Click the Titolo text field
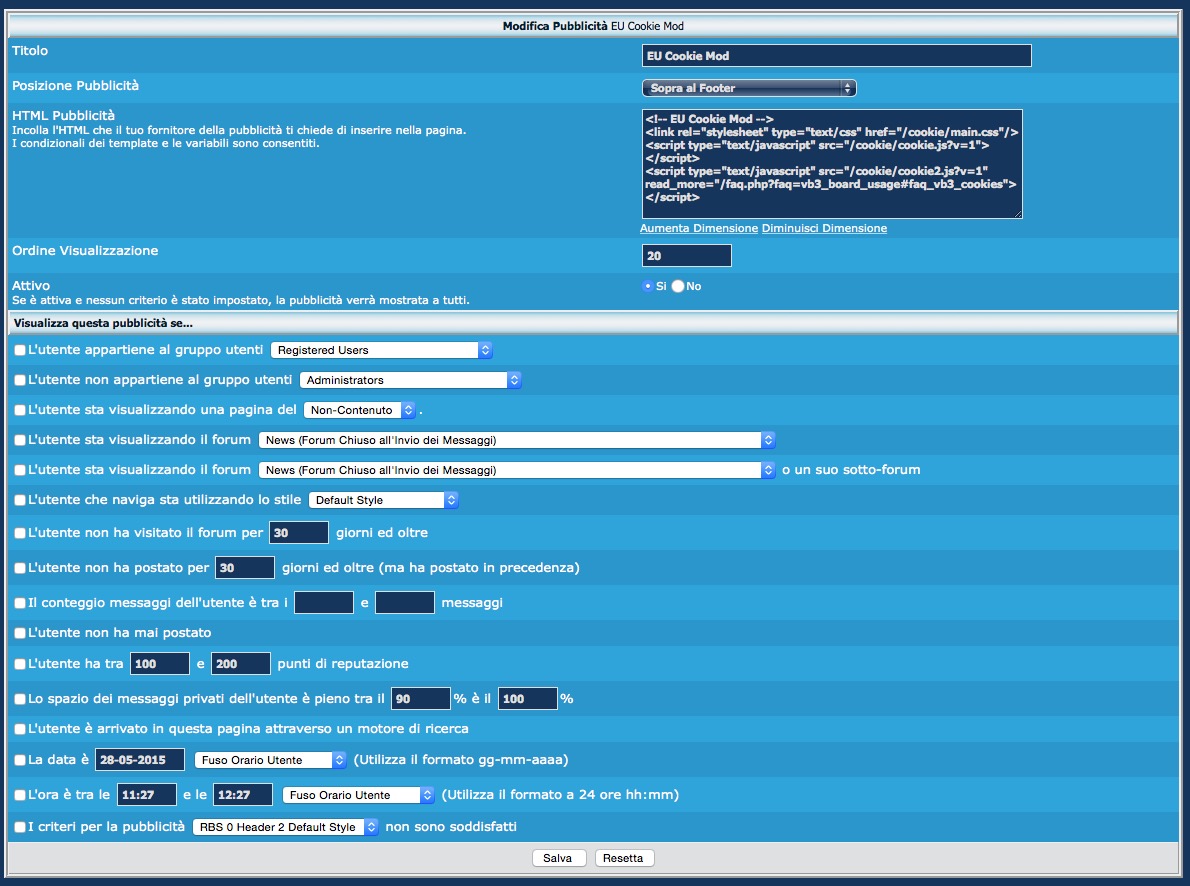The width and height of the screenshot is (1190, 886). pyautogui.click(x=836, y=56)
